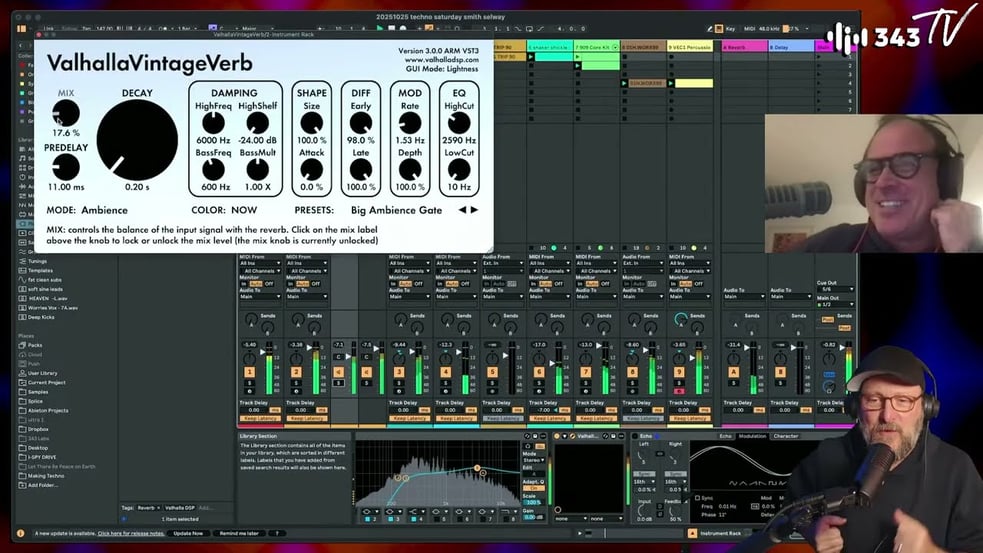The width and height of the screenshot is (983, 553).
Task: Open Current Project in browser sidebar
Action: [46, 382]
